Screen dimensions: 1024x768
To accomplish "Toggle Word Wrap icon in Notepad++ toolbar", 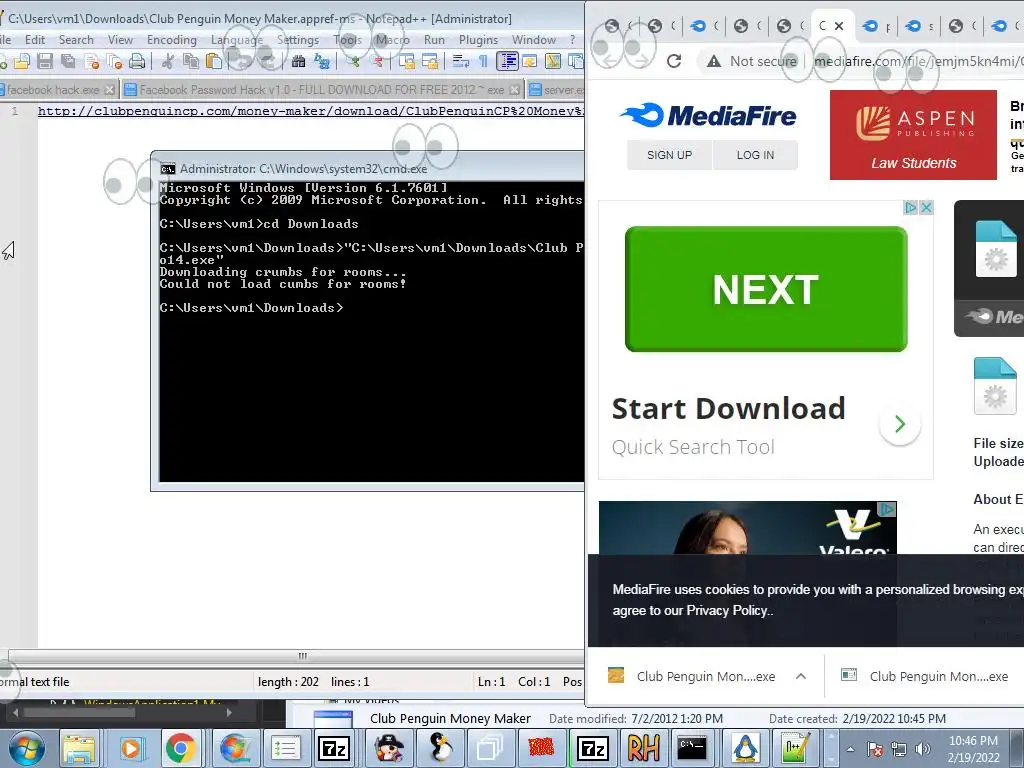I will pos(460,62).
